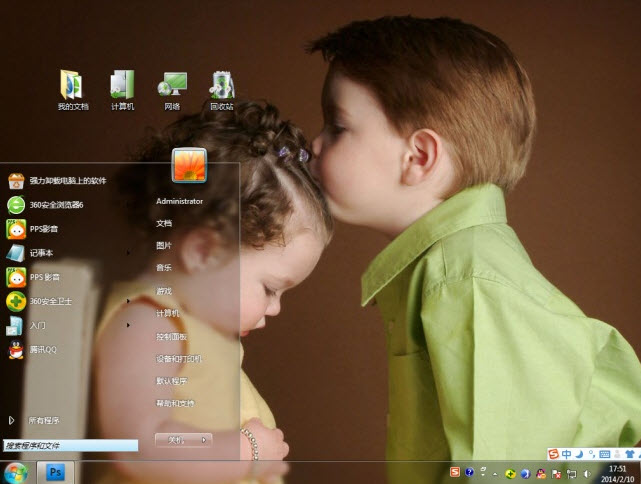
Task: Show hidden tray icons arrow
Action: click(495, 474)
